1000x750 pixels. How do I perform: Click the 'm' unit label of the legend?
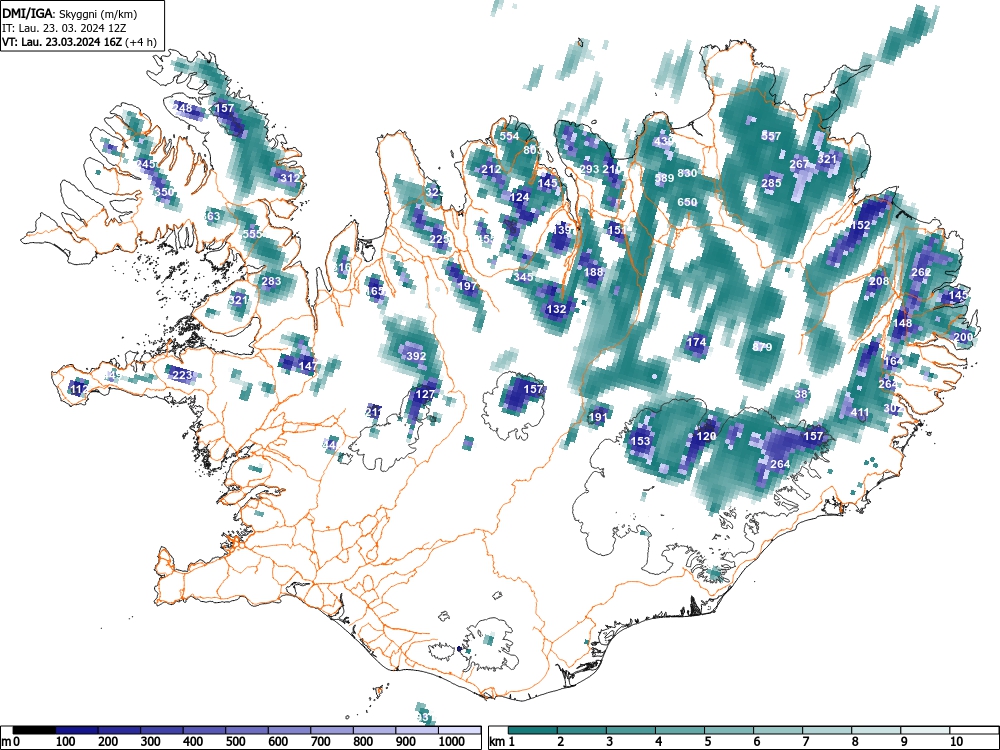(x=6, y=742)
